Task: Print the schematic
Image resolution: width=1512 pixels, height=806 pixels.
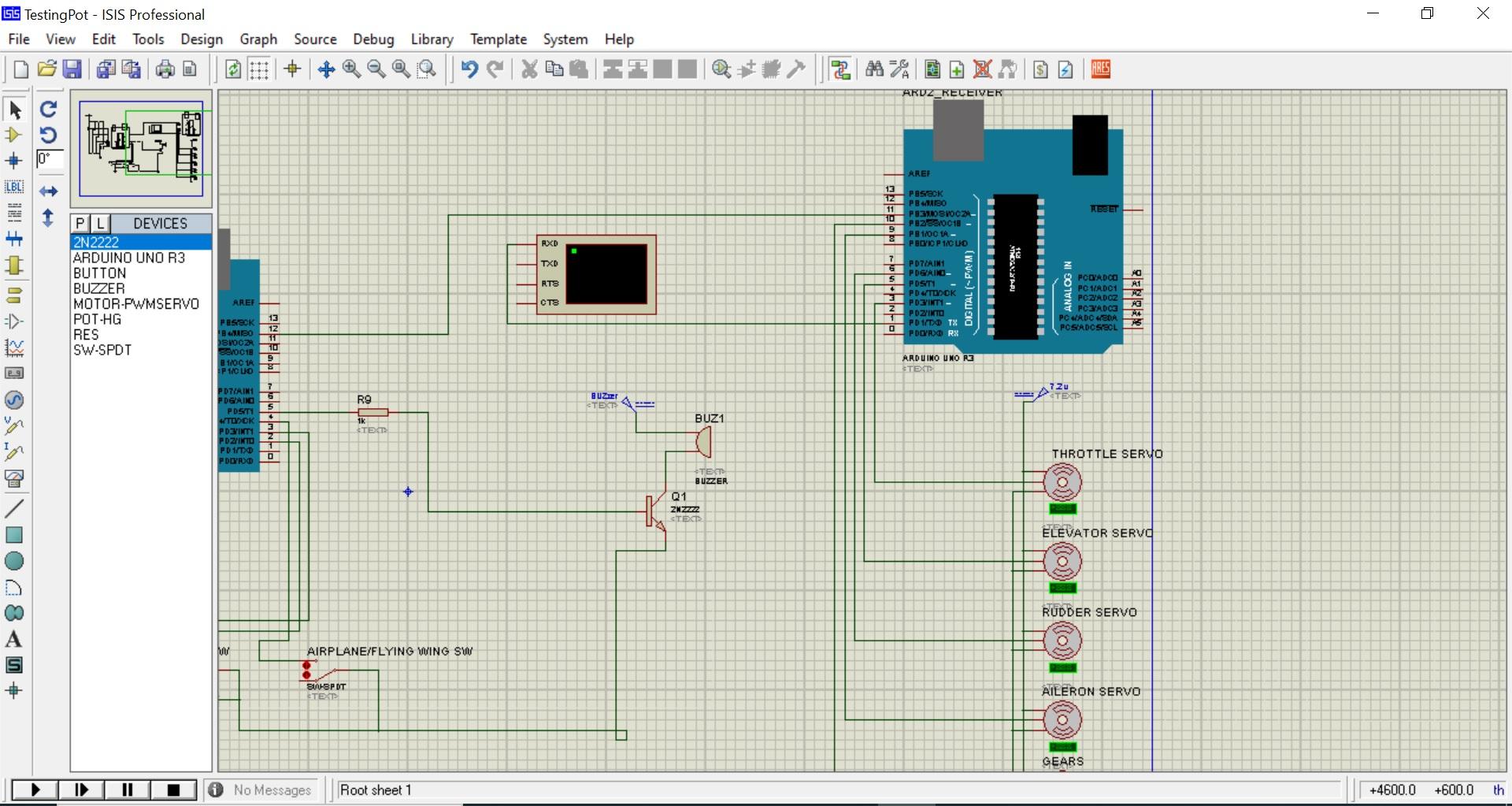Action: click(x=165, y=69)
